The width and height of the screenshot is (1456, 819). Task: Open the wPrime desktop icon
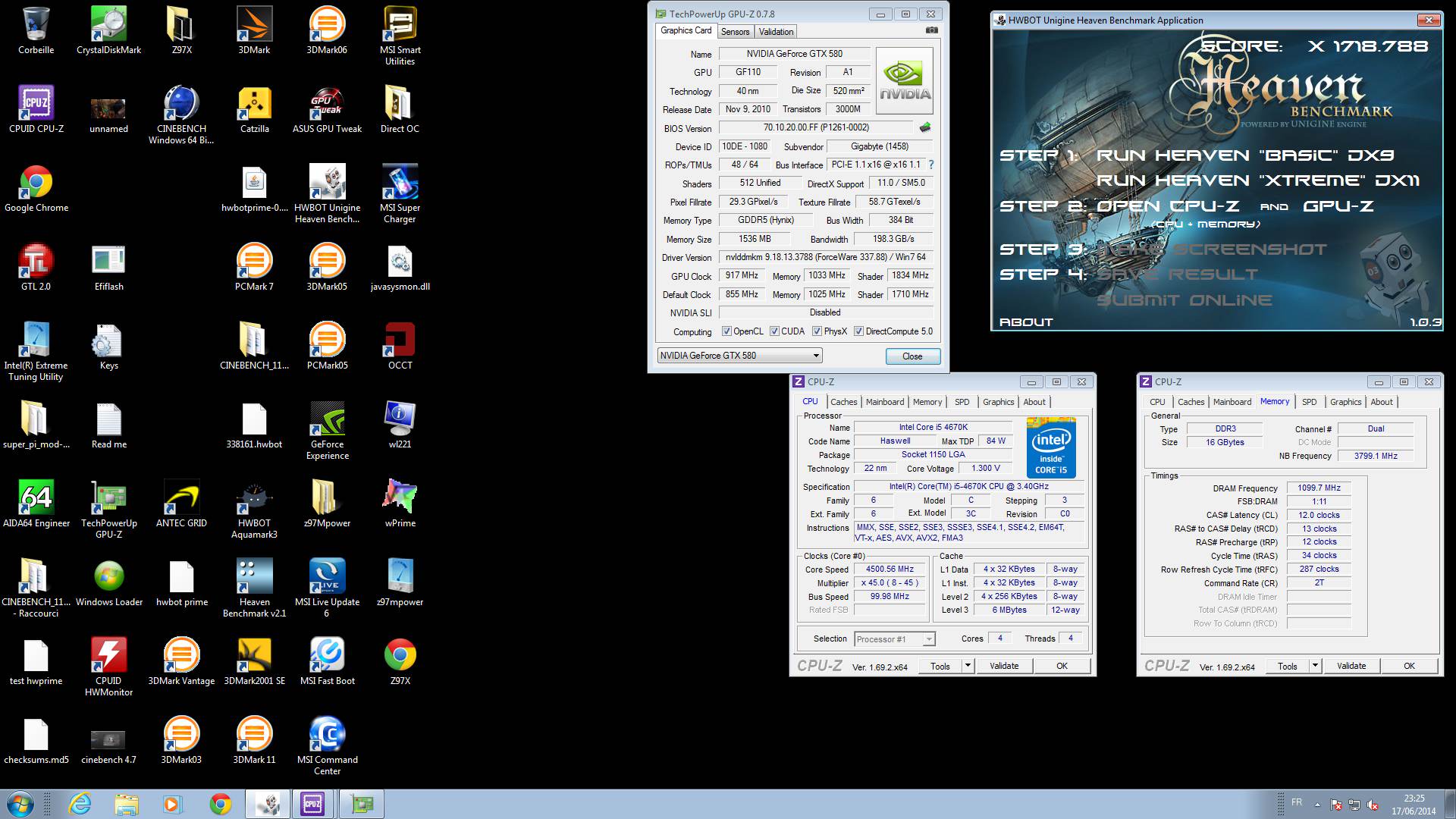click(x=400, y=504)
